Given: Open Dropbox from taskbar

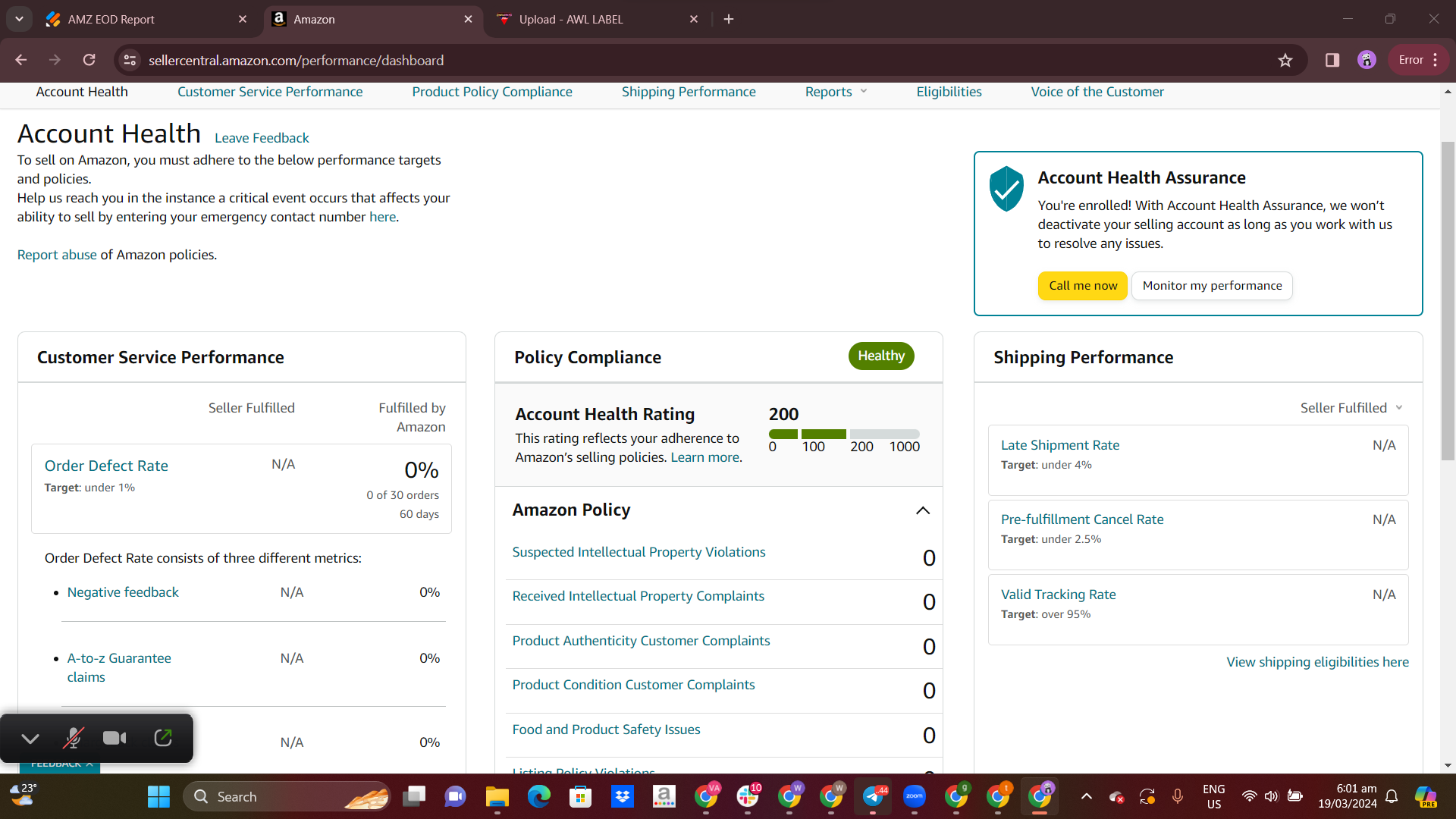Looking at the screenshot, I should [622, 796].
